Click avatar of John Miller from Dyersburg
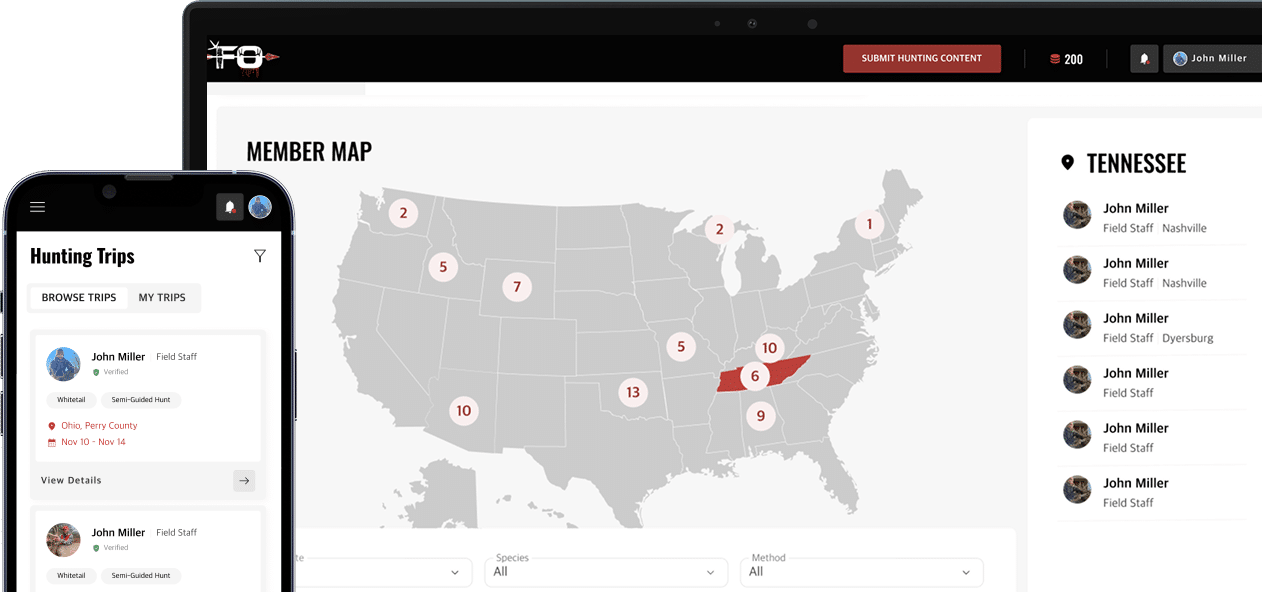 [x=1077, y=324]
